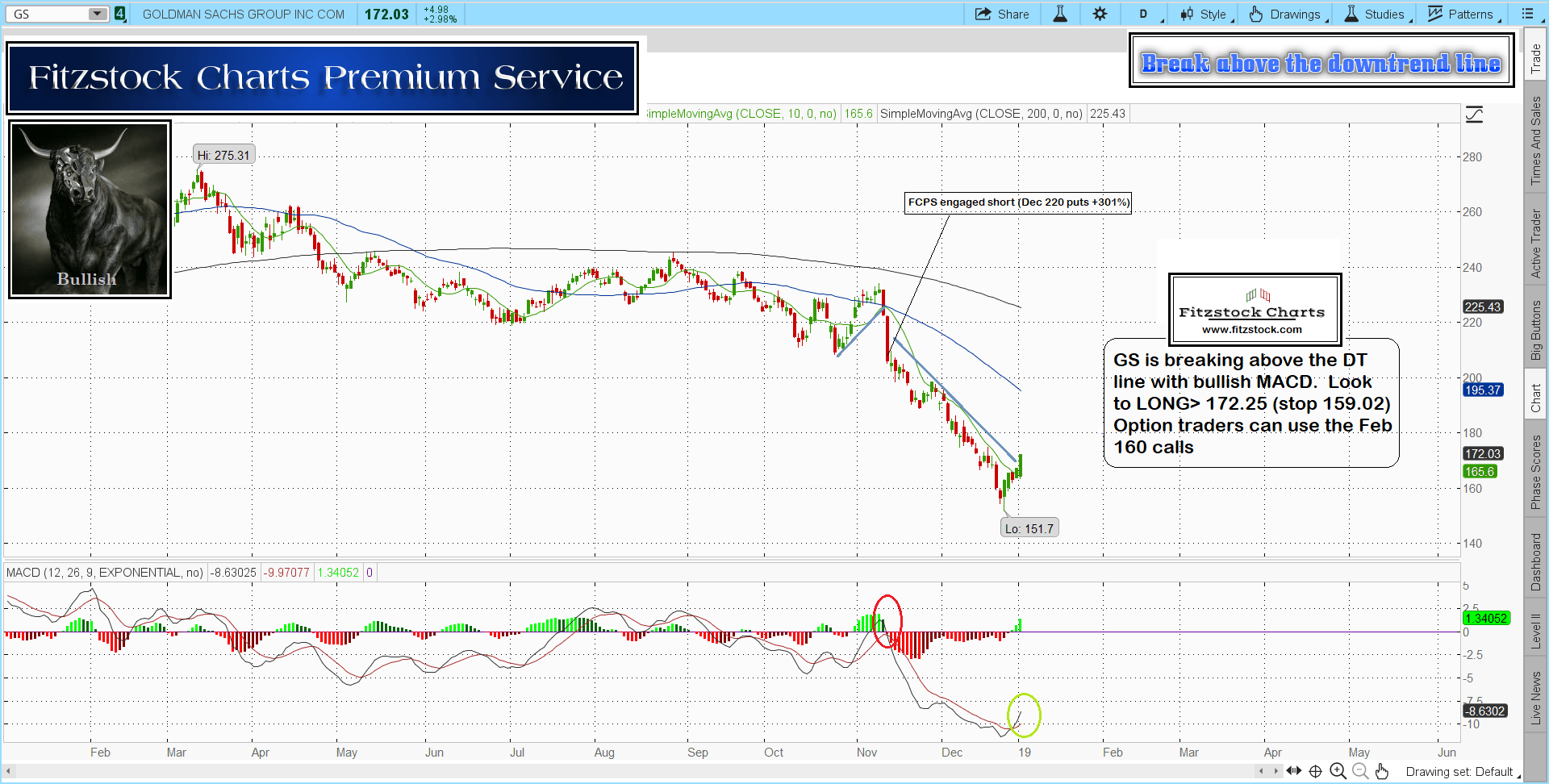The height and width of the screenshot is (784, 1549).
Task: Open chart settings gear icon
Action: point(1100,14)
